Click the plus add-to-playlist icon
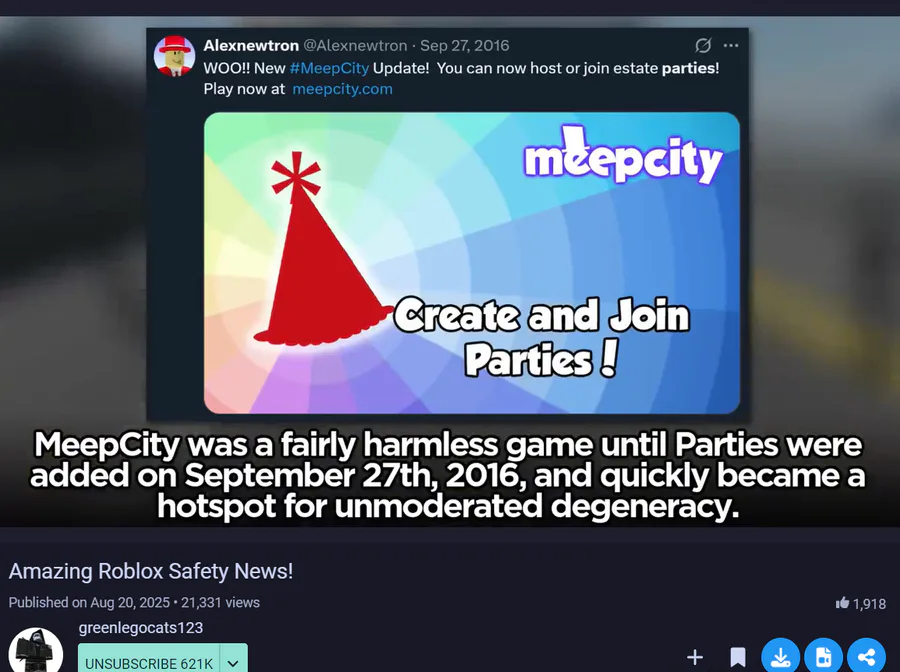This screenshot has height=672, width=900. point(695,657)
